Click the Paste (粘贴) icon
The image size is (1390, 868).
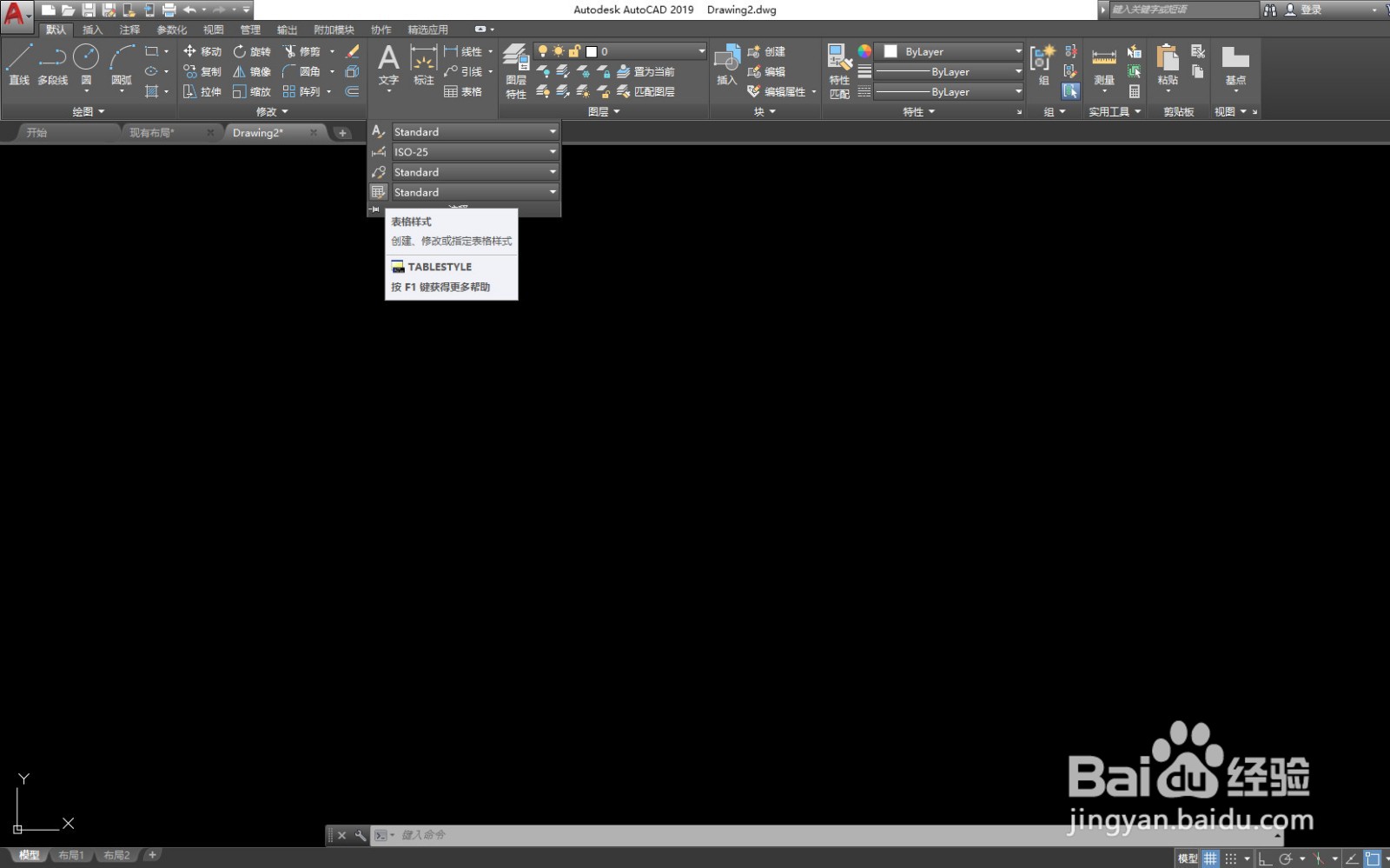tap(1168, 64)
